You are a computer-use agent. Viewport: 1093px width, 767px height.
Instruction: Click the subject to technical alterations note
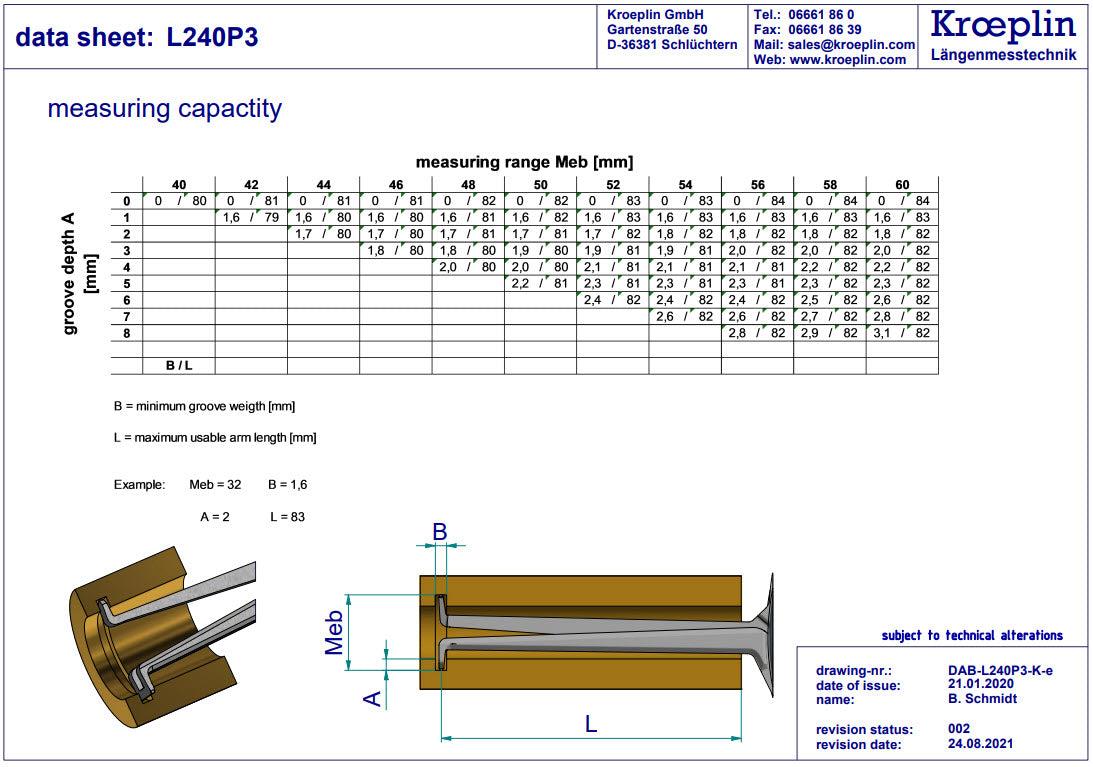coord(972,635)
